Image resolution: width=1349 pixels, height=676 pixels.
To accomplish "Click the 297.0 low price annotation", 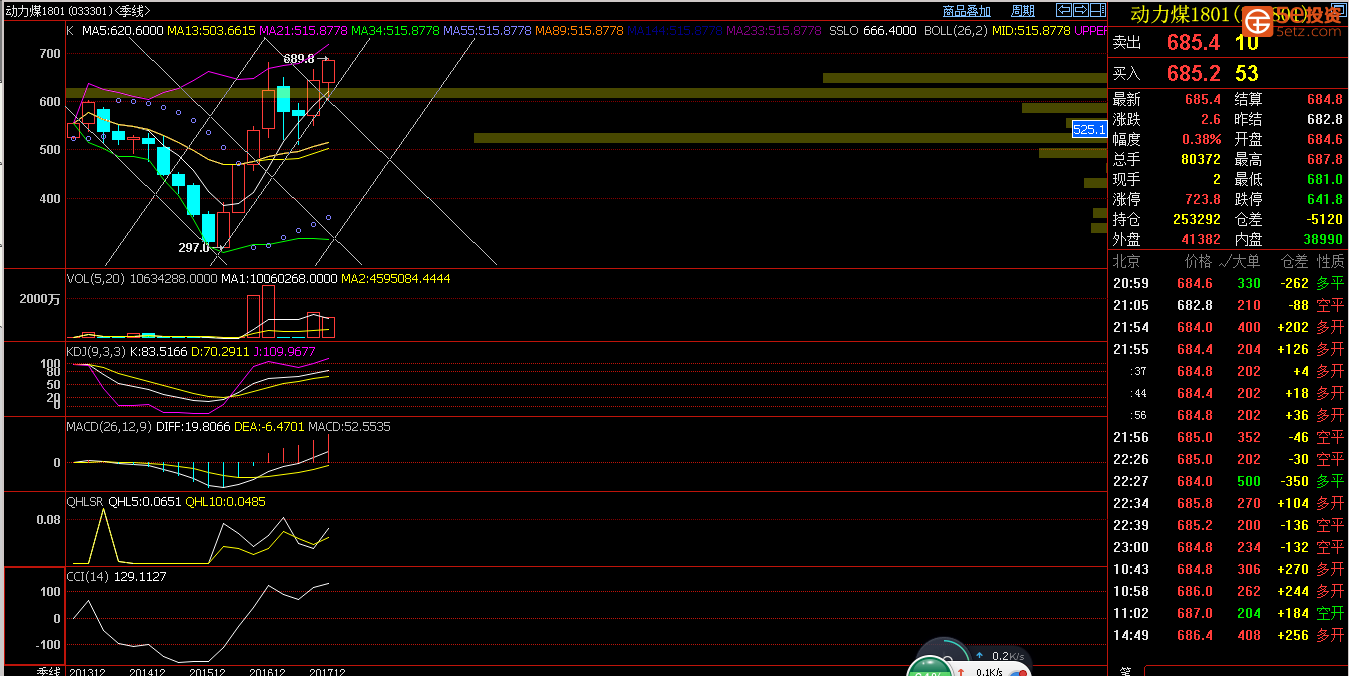I will [x=194, y=247].
